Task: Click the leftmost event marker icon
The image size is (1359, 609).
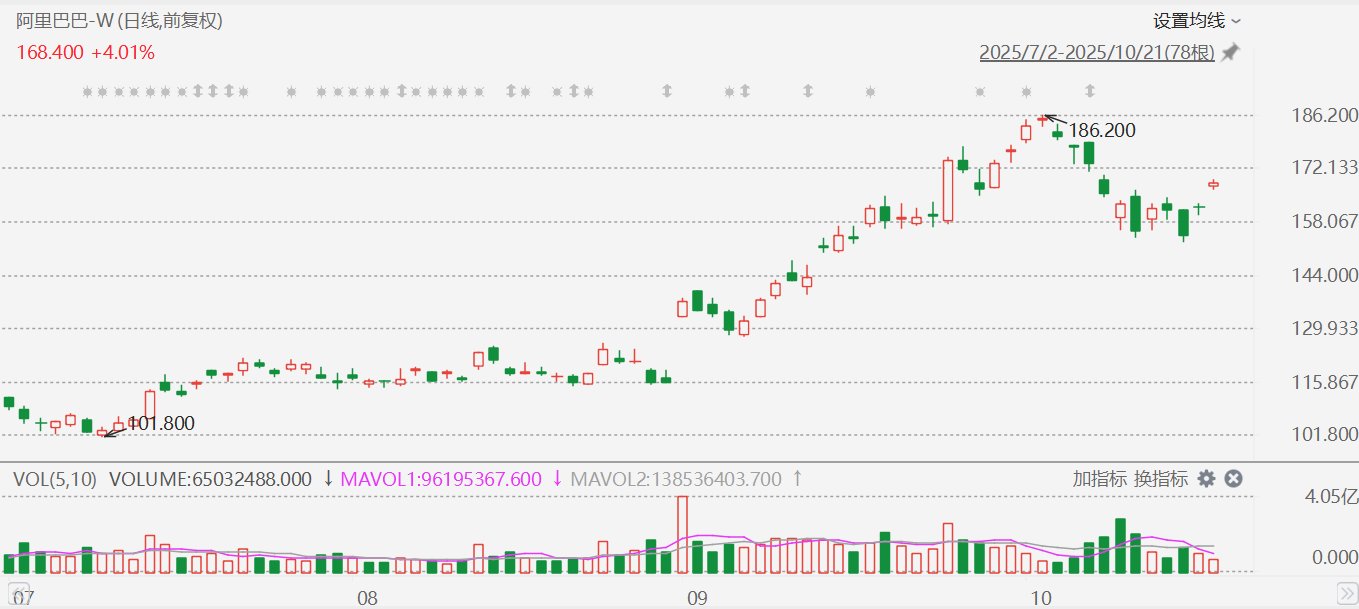Action: 87,92
